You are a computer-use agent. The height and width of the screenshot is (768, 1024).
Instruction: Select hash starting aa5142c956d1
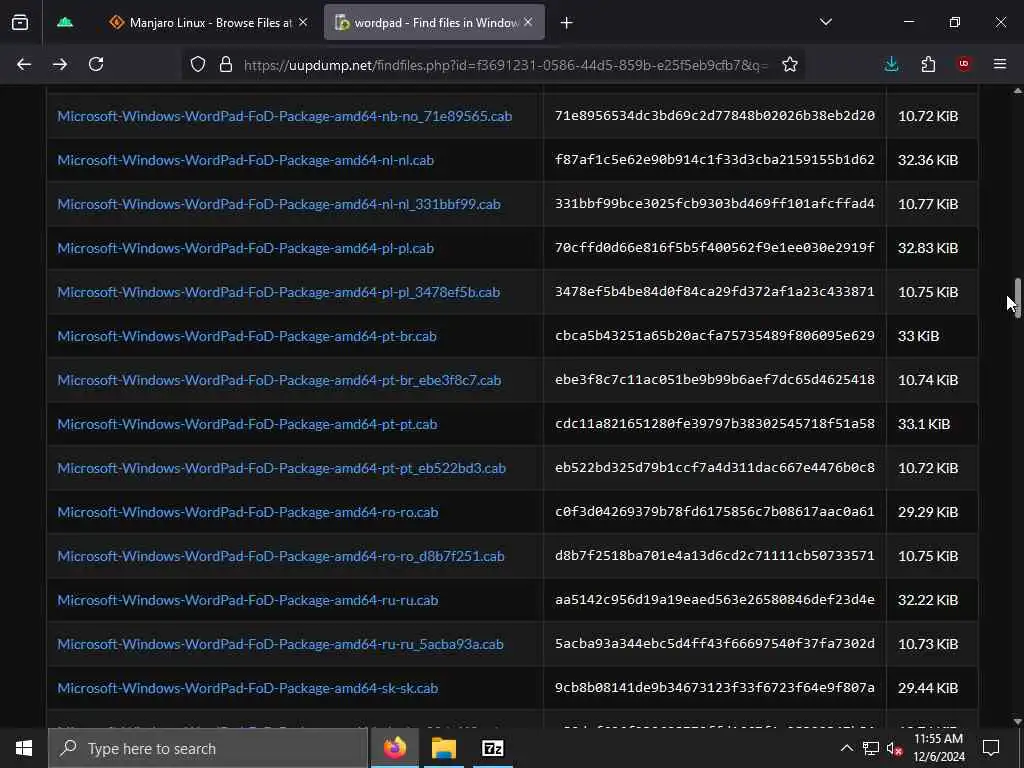coord(714,600)
